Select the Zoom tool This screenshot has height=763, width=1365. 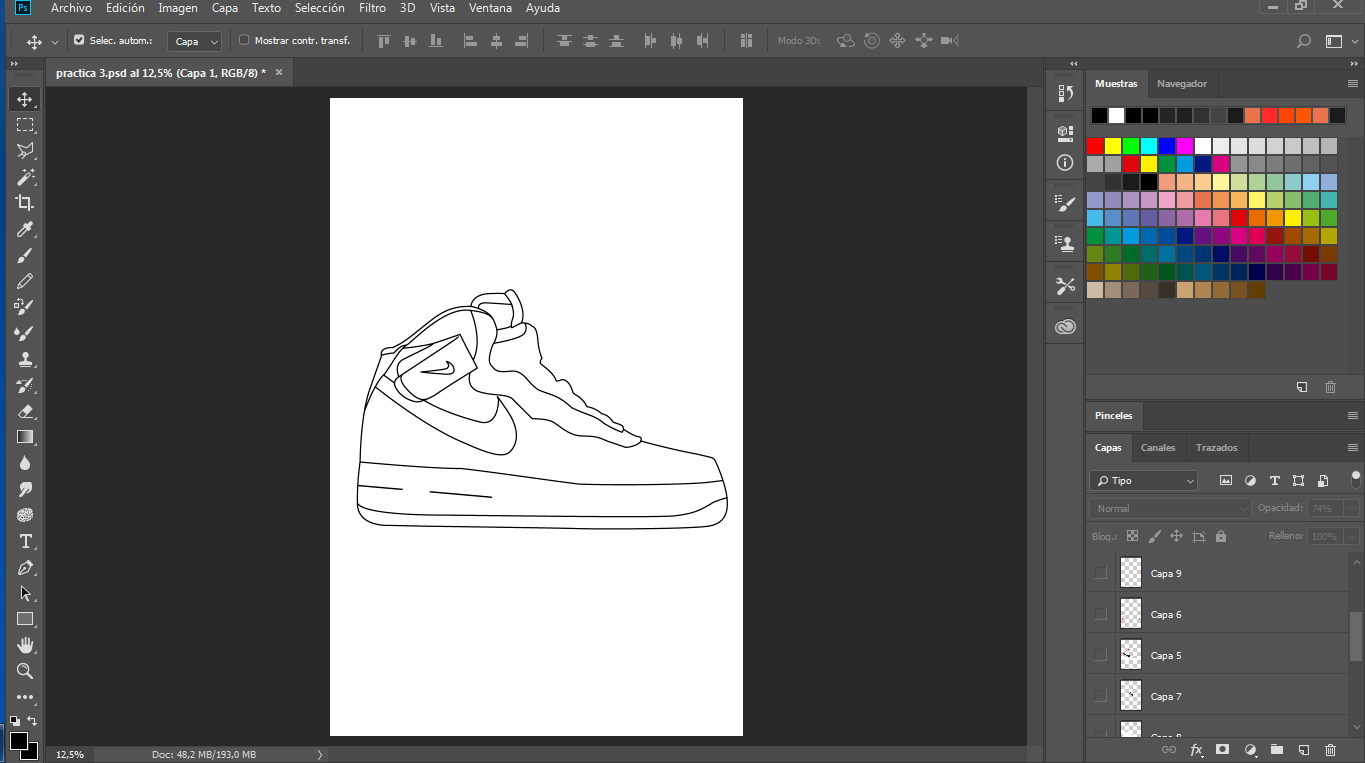click(x=25, y=671)
